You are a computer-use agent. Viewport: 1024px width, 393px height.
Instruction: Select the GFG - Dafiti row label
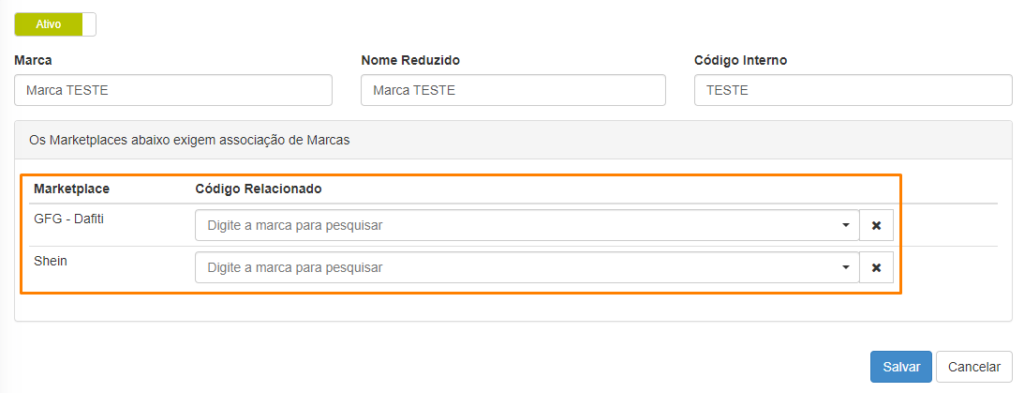69,219
